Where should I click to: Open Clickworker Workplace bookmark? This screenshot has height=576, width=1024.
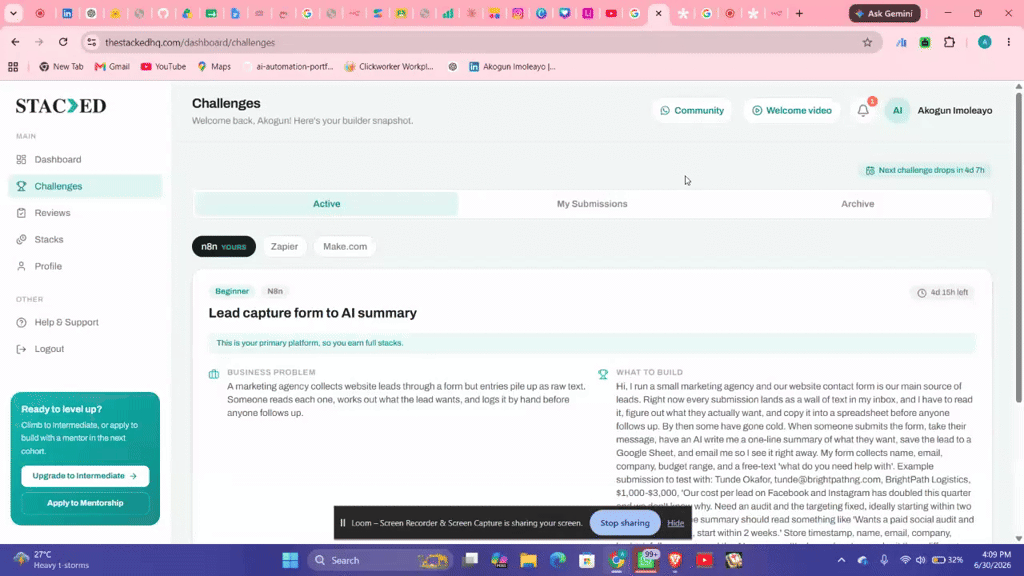[389, 67]
